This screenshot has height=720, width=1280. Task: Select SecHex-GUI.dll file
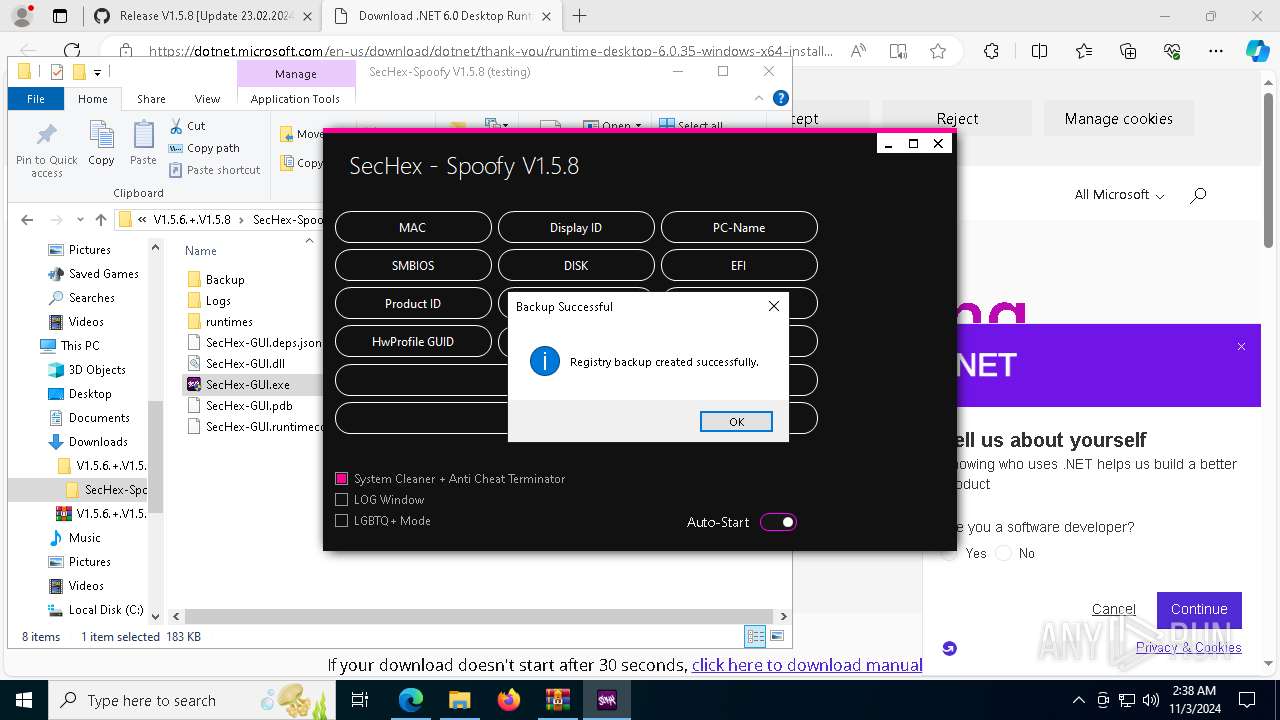(245, 364)
